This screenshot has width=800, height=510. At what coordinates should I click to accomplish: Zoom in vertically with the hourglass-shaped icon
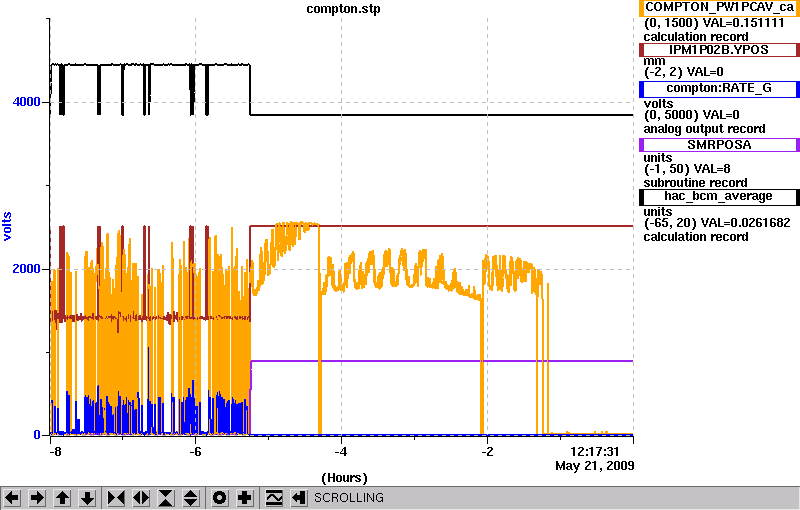click(x=166, y=498)
